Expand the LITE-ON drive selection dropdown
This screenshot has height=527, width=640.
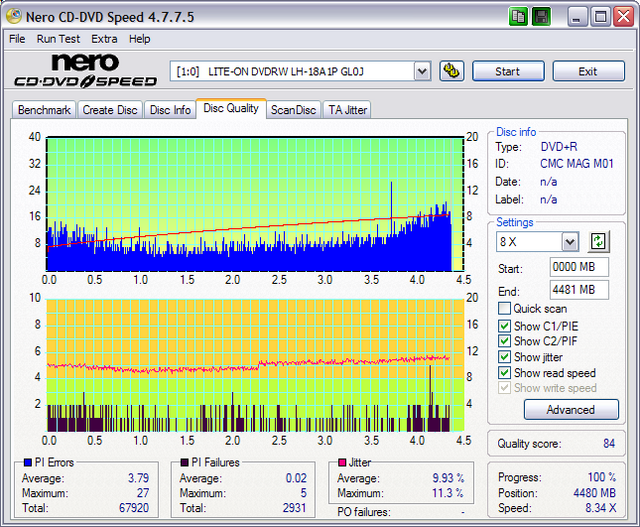pyautogui.click(x=422, y=72)
